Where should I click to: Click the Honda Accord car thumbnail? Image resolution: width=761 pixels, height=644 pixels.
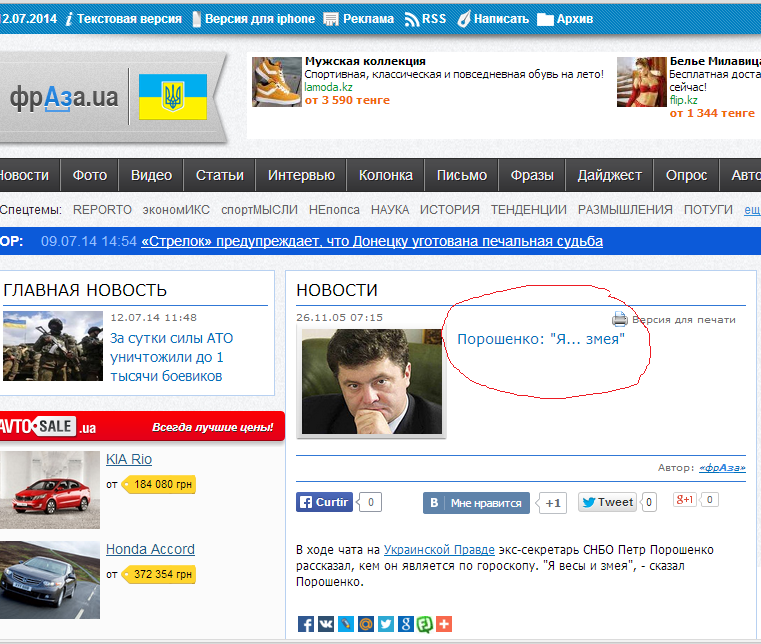click(50, 579)
